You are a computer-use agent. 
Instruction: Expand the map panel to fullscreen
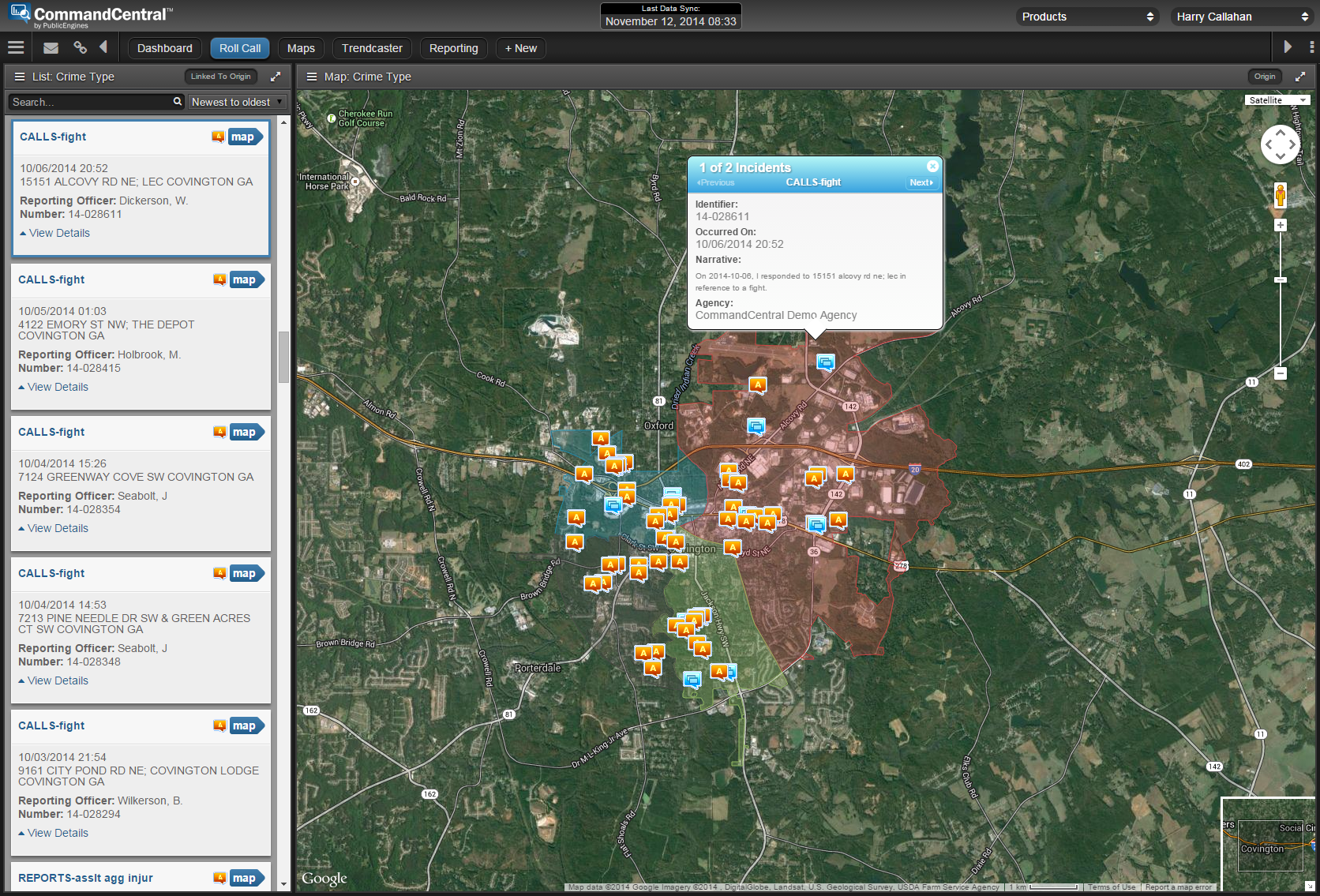tap(1300, 77)
